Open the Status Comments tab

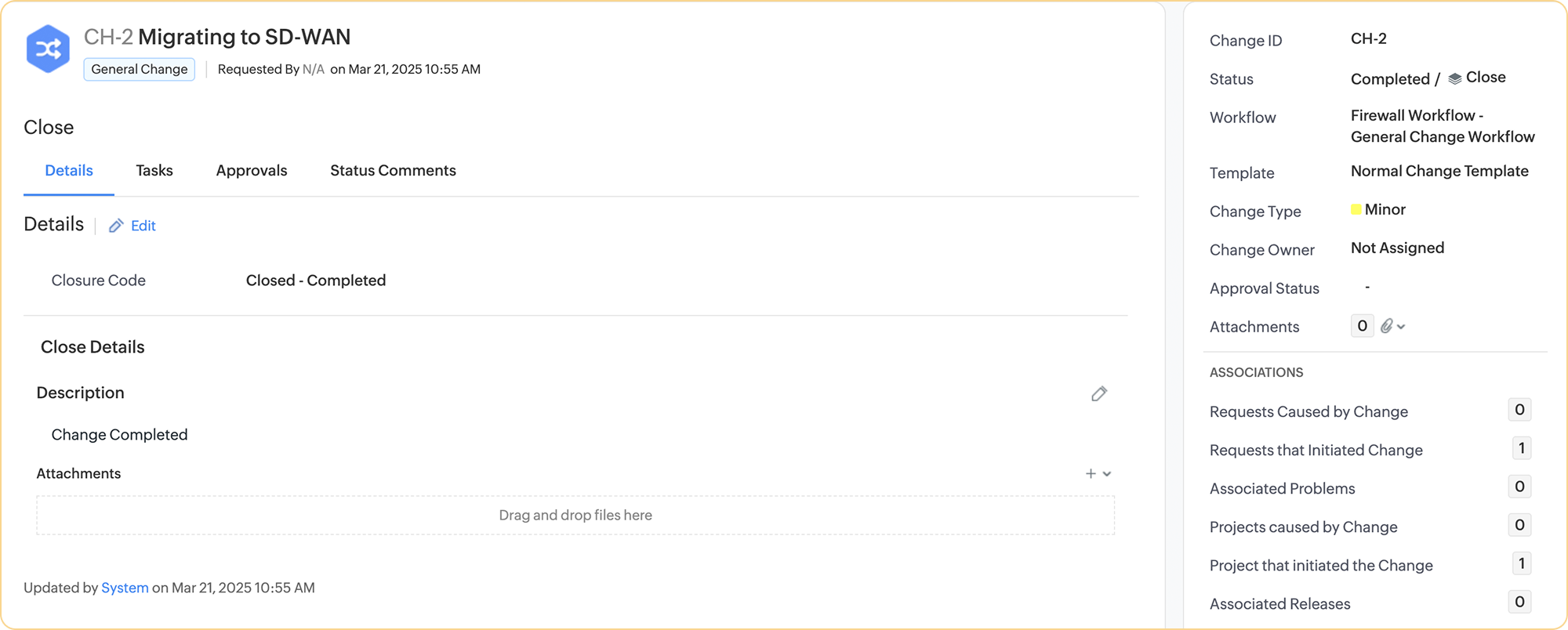pyautogui.click(x=392, y=170)
